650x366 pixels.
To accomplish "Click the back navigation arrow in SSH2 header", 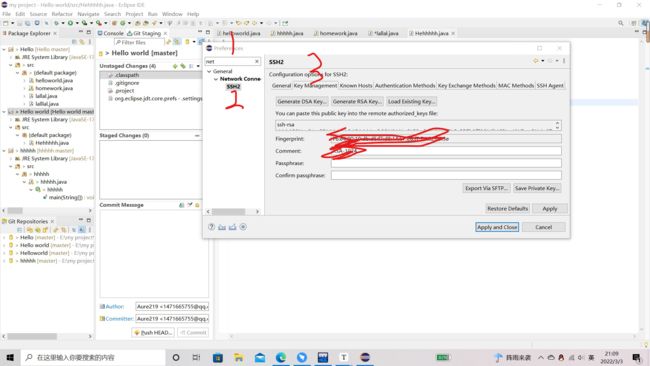I will (x=536, y=61).
